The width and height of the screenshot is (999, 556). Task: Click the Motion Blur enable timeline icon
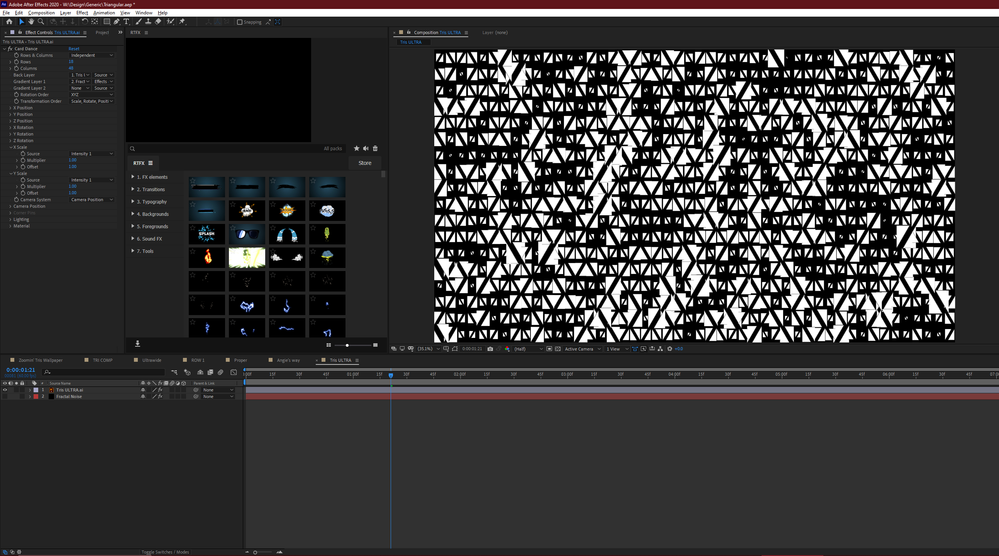[220, 373]
